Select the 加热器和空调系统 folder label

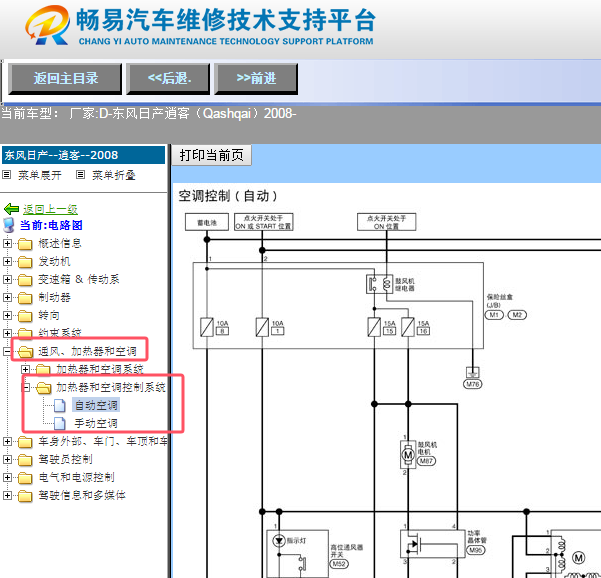[x=100, y=369]
